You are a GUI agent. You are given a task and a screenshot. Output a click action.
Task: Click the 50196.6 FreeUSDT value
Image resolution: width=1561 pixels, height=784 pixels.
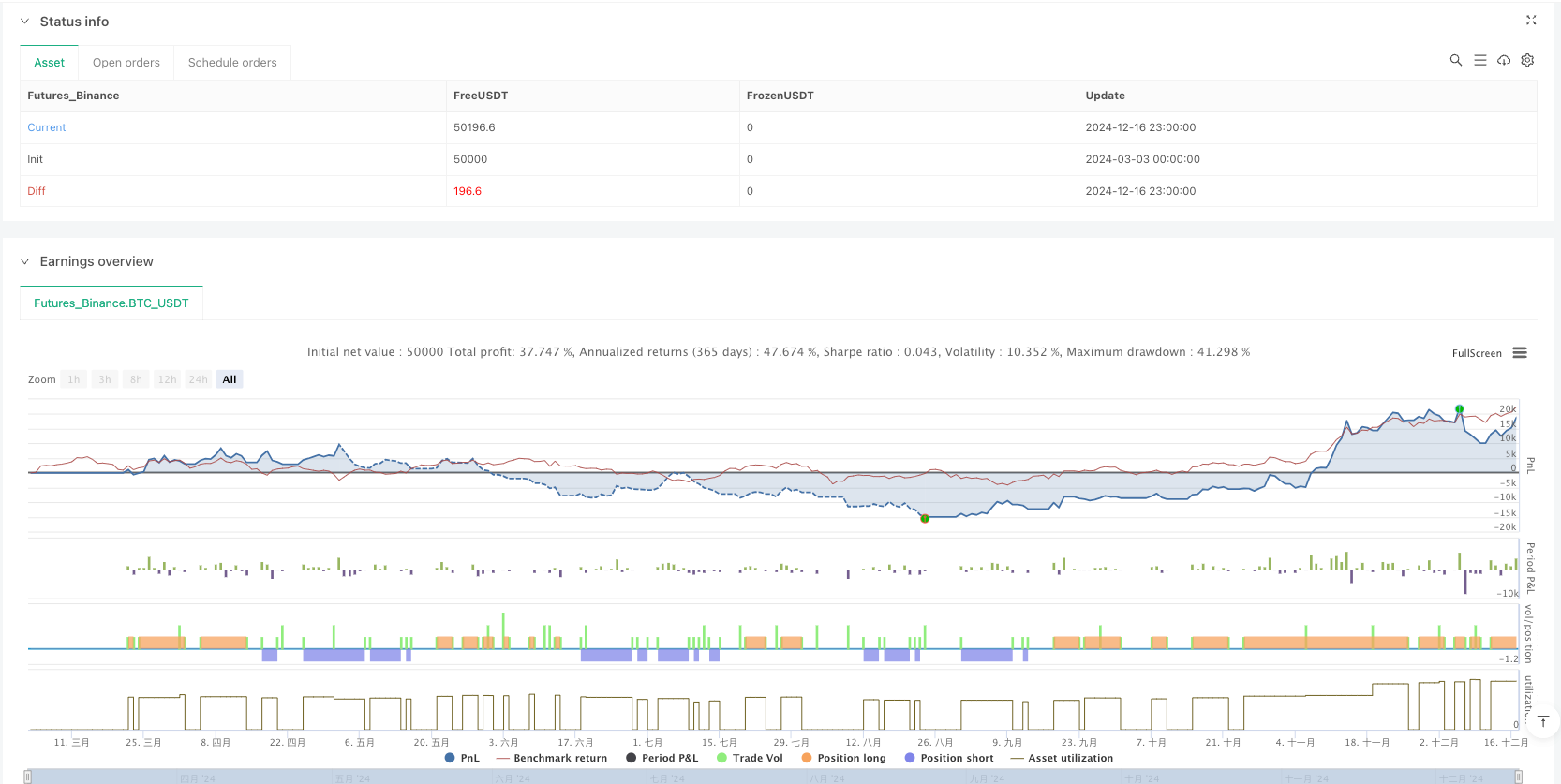pyautogui.click(x=474, y=127)
